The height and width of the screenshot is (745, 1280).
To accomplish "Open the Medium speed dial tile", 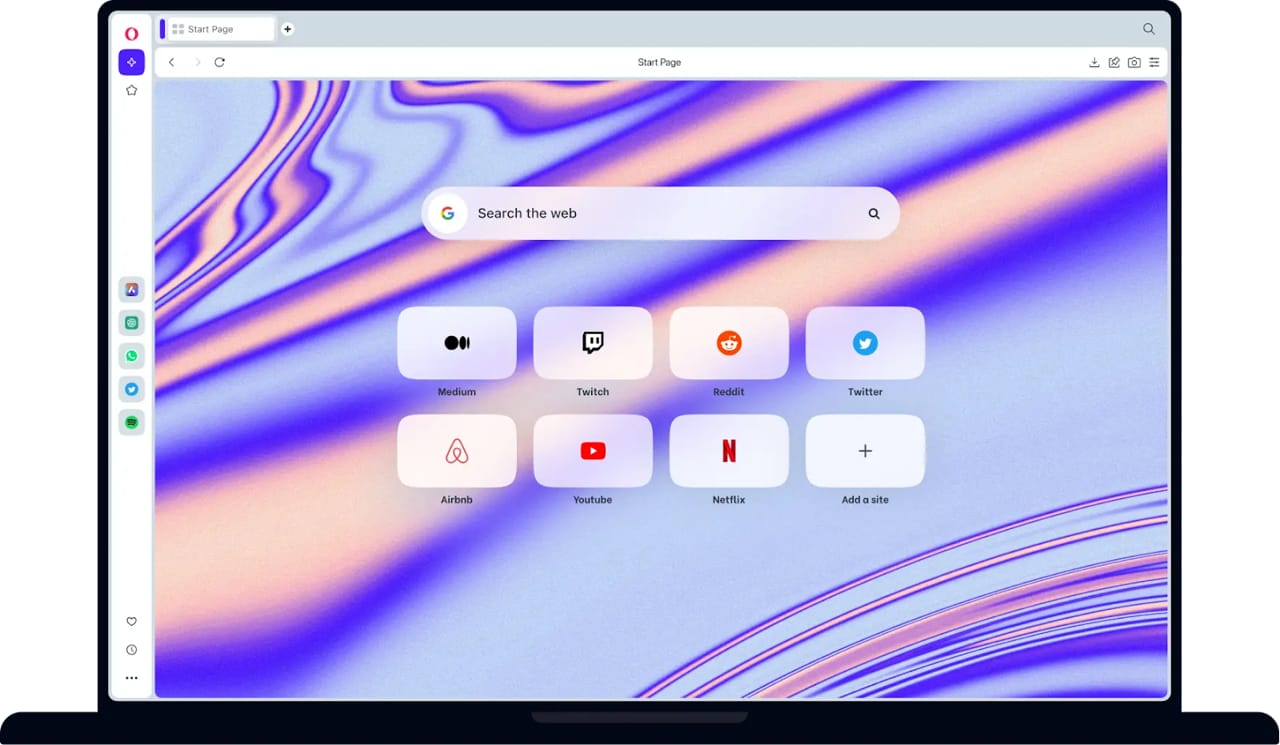I will (457, 343).
